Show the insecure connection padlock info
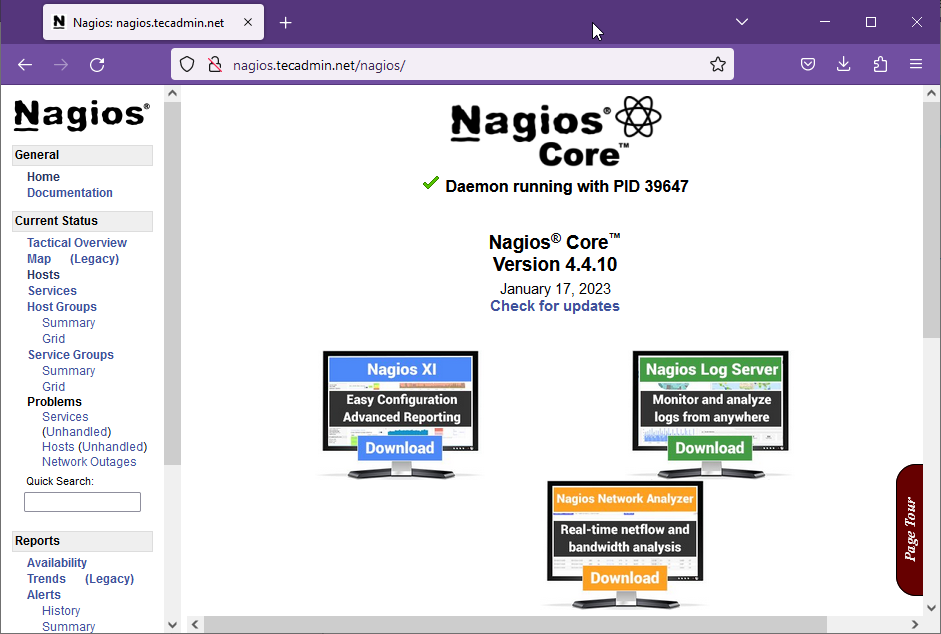The height and width of the screenshot is (634, 941). pos(215,64)
